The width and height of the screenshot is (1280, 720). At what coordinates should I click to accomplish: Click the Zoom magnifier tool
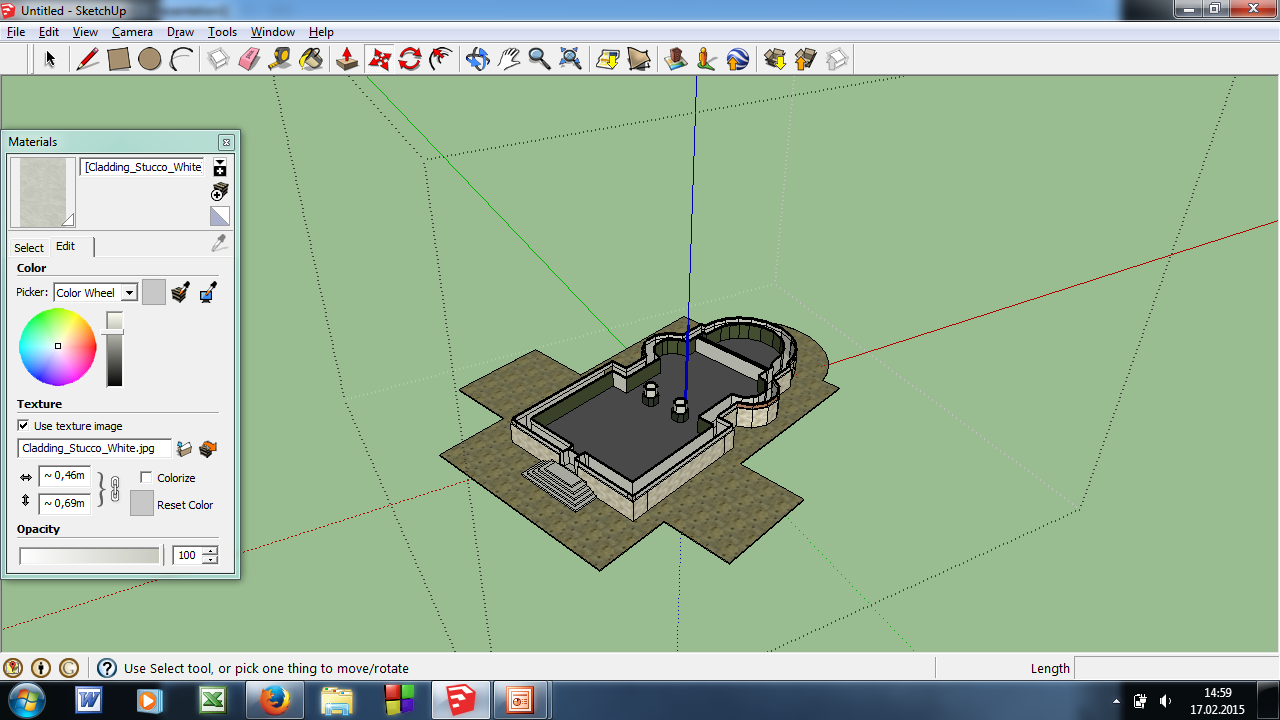click(539, 60)
